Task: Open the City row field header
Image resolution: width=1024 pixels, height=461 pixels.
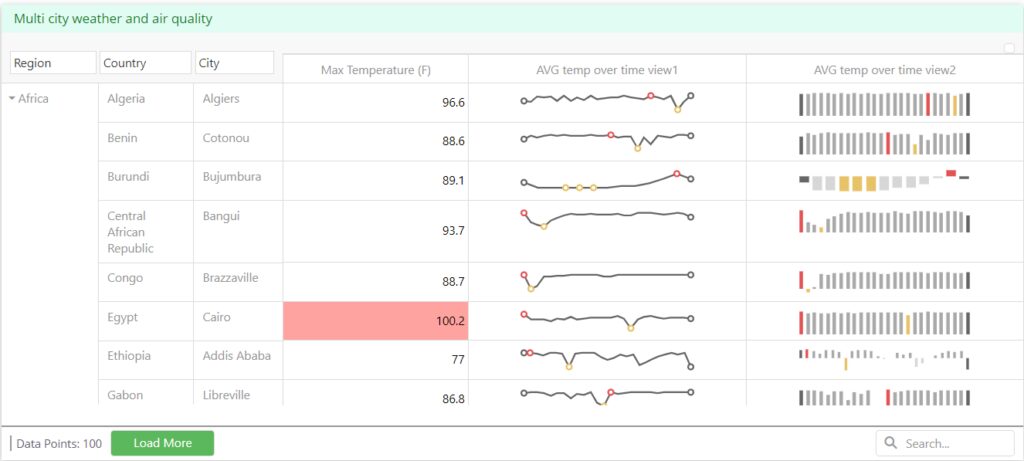Action: pyautogui.click(x=234, y=63)
